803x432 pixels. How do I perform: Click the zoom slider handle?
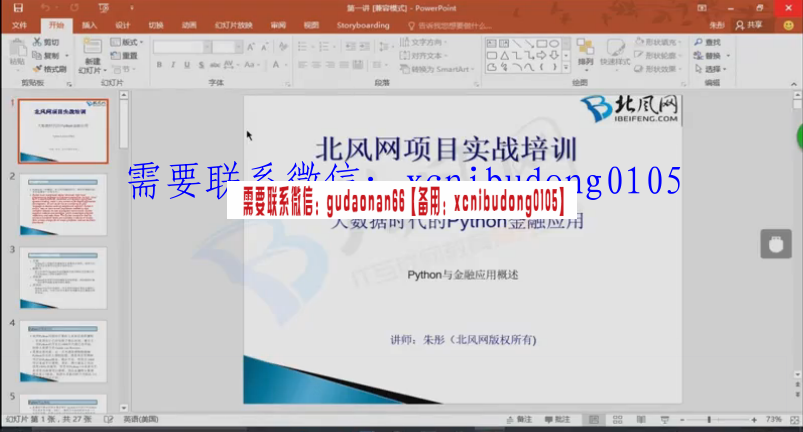click(709, 420)
